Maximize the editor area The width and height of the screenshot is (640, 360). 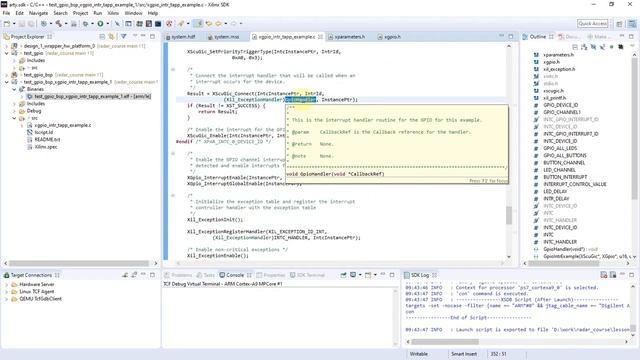point(511,36)
